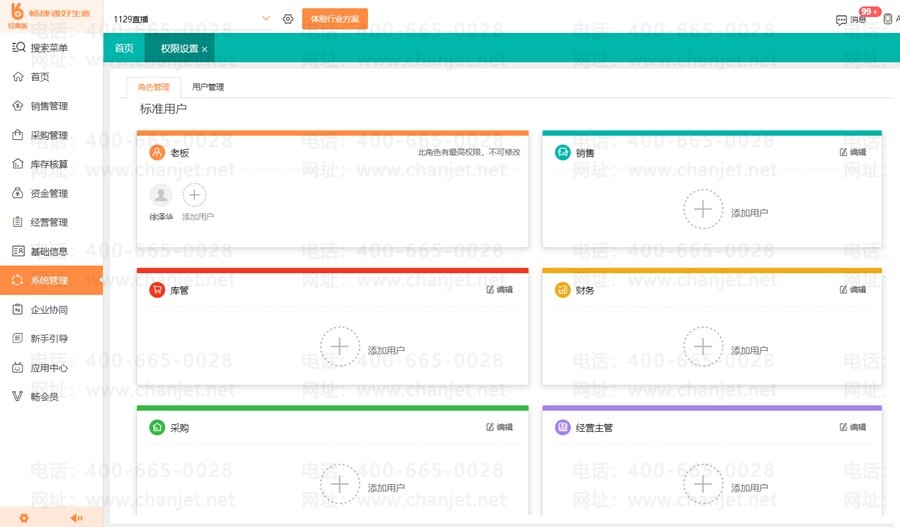Click the 经营主管 role purple icon
Viewport: 900px width, 527px height.
click(562, 427)
